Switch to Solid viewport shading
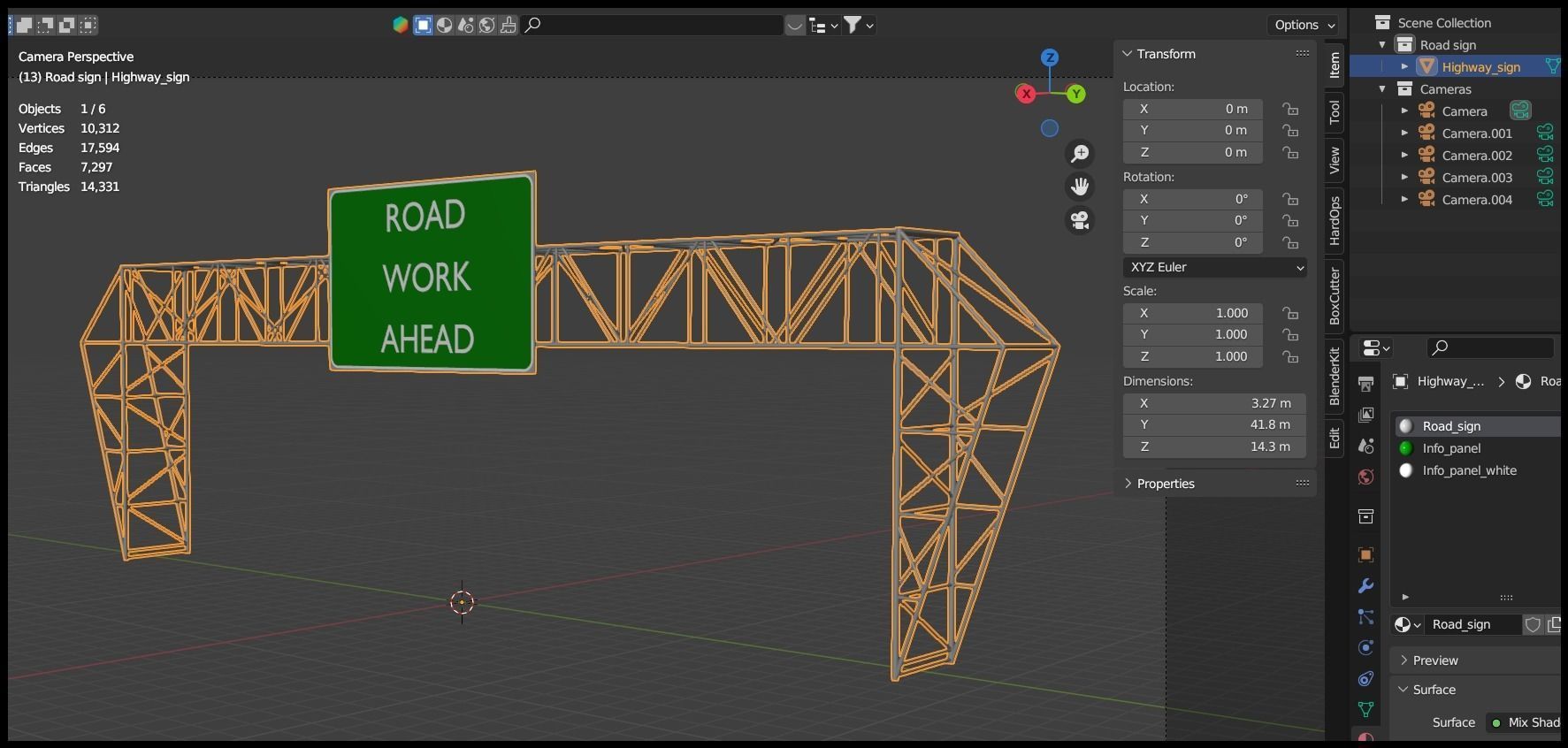This screenshot has height=748, width=1568. point(424,25)
